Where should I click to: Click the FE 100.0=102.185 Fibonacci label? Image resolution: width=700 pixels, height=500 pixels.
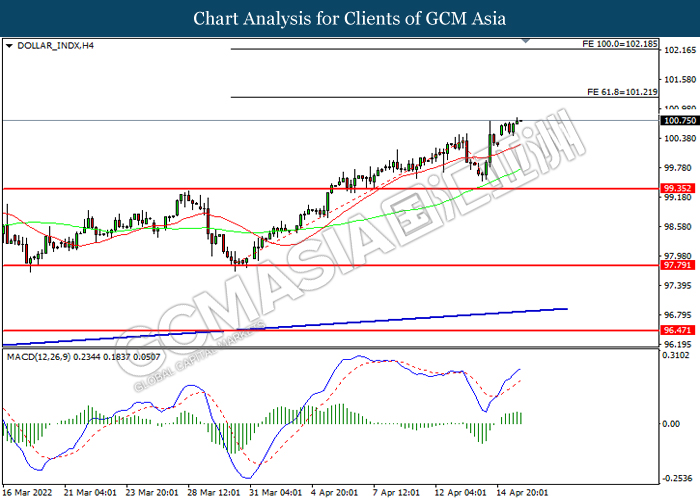point(620,44)
